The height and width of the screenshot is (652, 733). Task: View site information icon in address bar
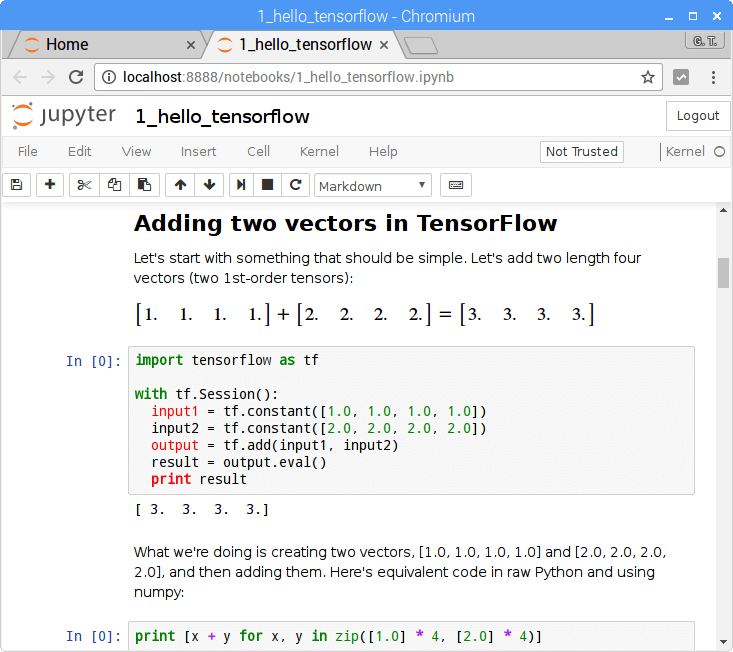click(108, 77)
